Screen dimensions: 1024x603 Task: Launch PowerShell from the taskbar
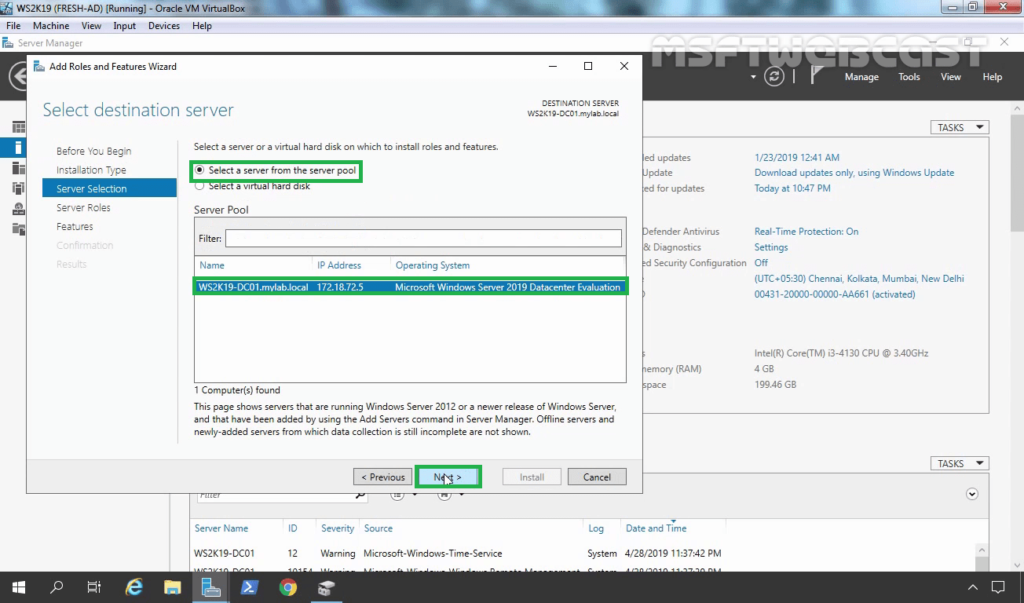(249, 587)
